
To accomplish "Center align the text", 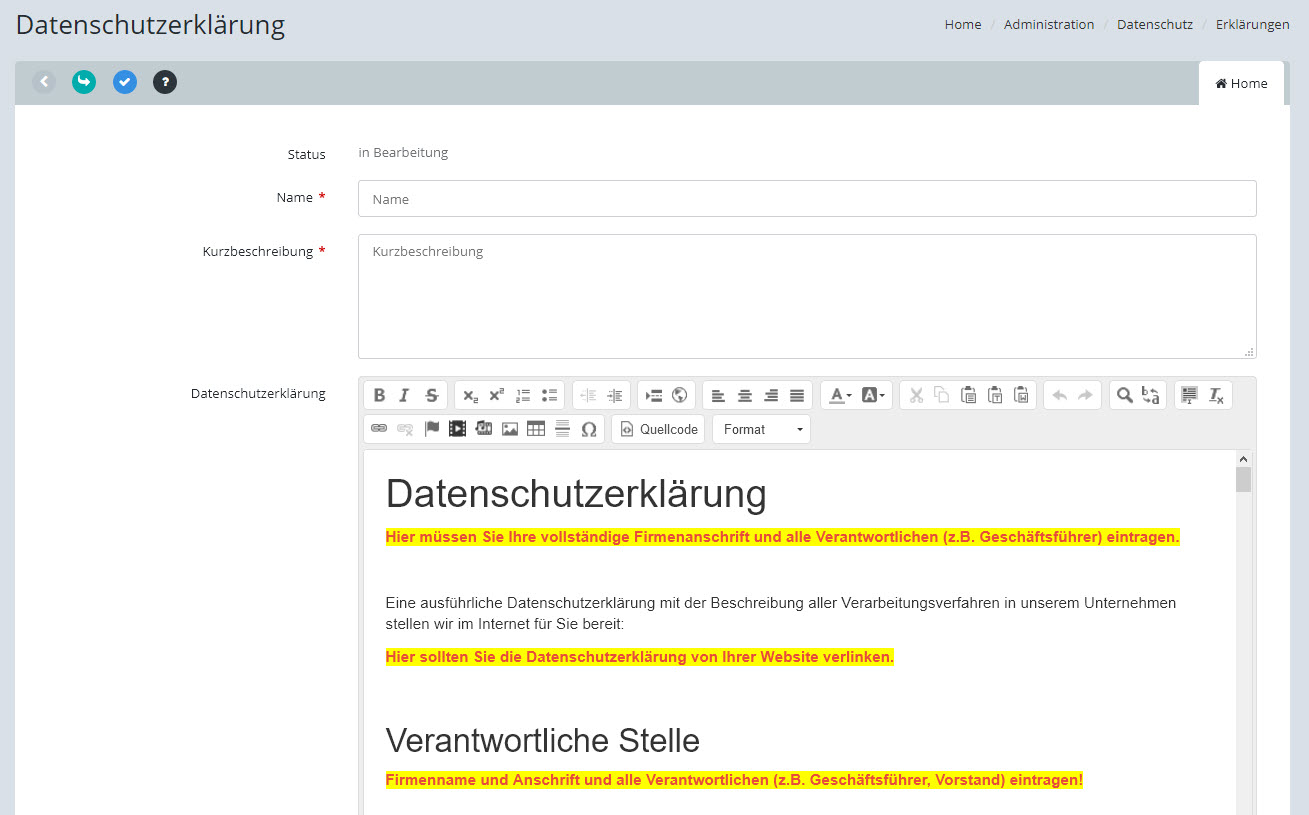I will pos(745,395).
